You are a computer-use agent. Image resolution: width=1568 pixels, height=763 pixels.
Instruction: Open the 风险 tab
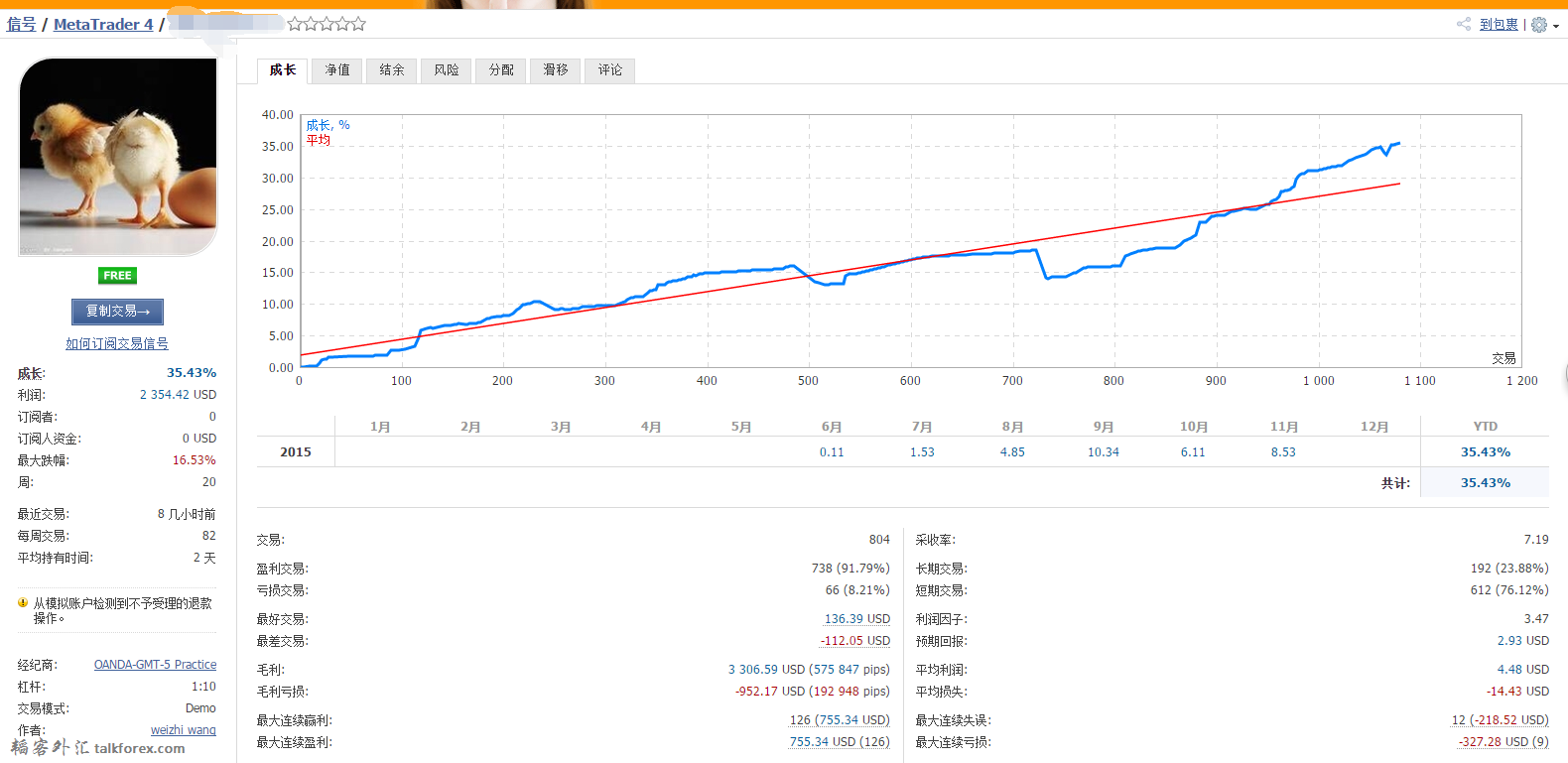(x=447, y=70)
